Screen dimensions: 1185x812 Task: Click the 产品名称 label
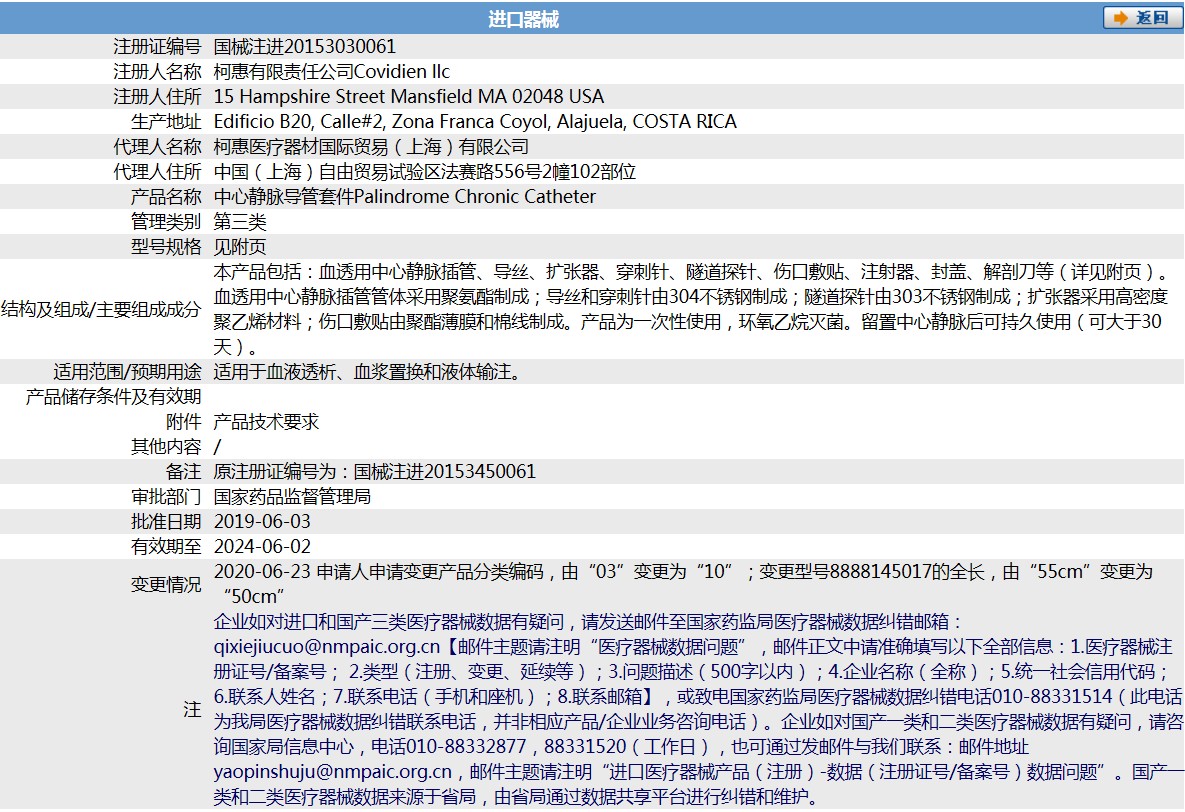(x=166, y=197)
